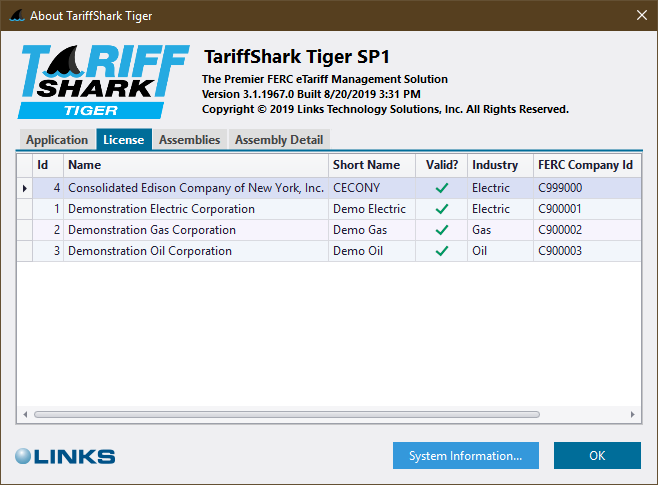Click the scrollbar left arrow
The height and width of the screenshot is (485, 658).
tap(25, 415)
